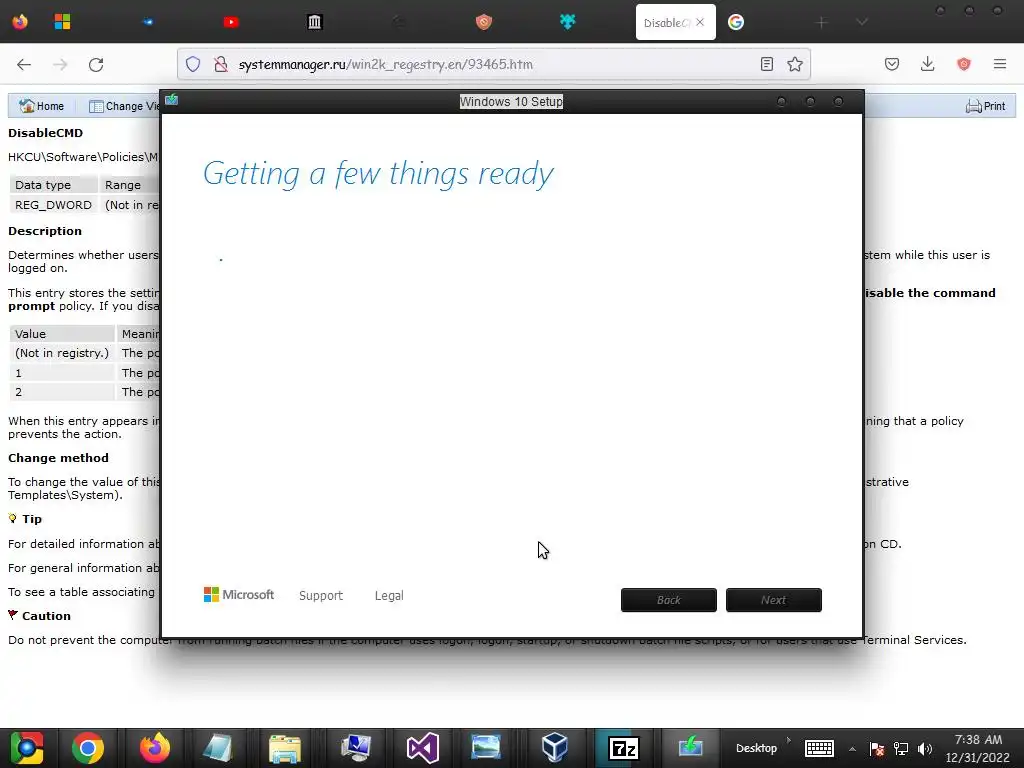Viewport: 1024px width, 768px height.
Task: Click the Next button in Windows 10 Setup
Action: click(x=774, y=600)
